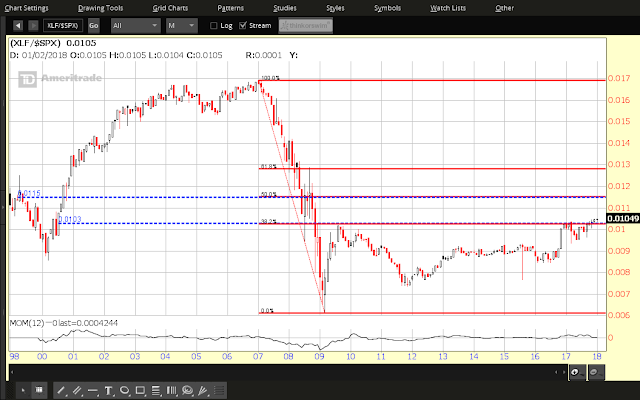Open the M period dropdown
The height and width of the screenshot is (400, 640).
(182, 26)
